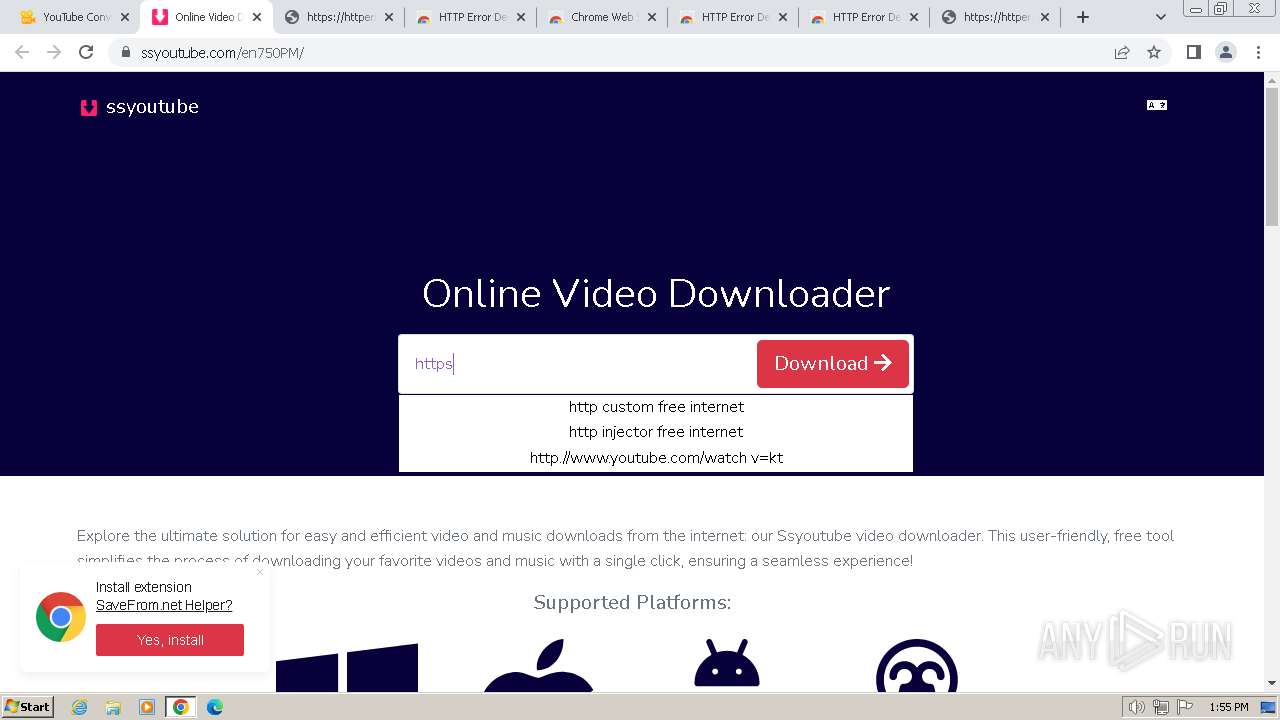
Task: Click the Chrome logo in extension popup
Action: click(x=61, y=617)
